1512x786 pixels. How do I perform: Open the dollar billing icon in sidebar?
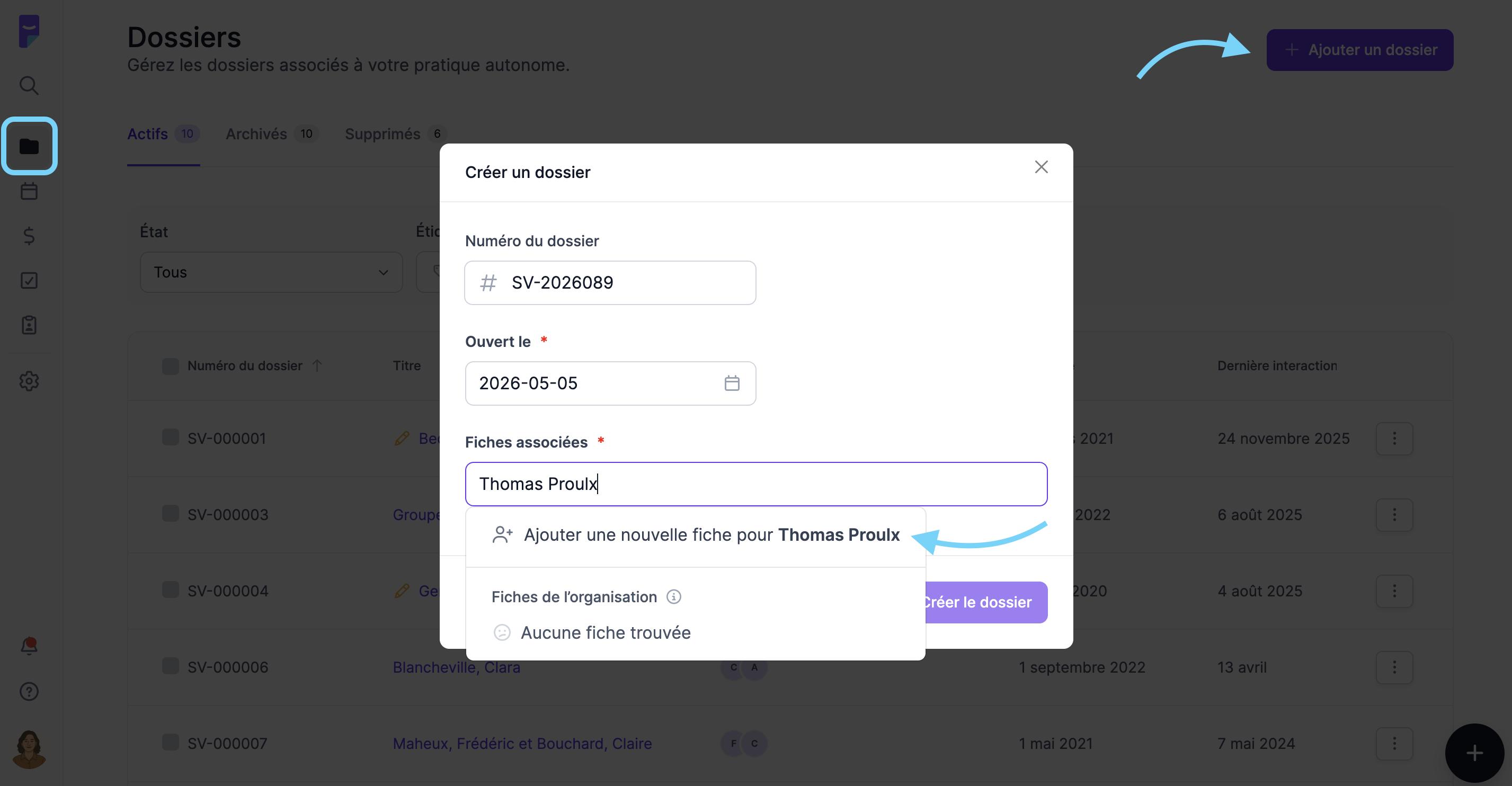point(29,236)
